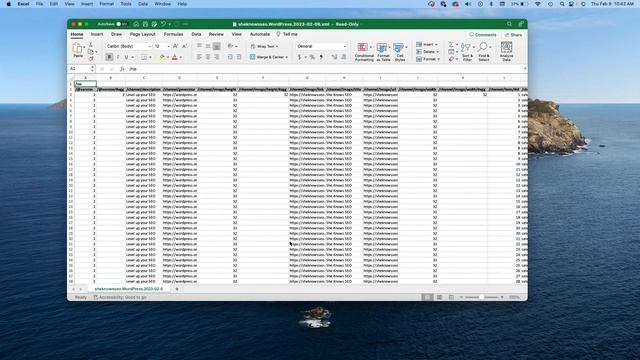The image size is (640, 360).
Task: Open the Insert cells dropdown
Action: (x=427, y=44)
